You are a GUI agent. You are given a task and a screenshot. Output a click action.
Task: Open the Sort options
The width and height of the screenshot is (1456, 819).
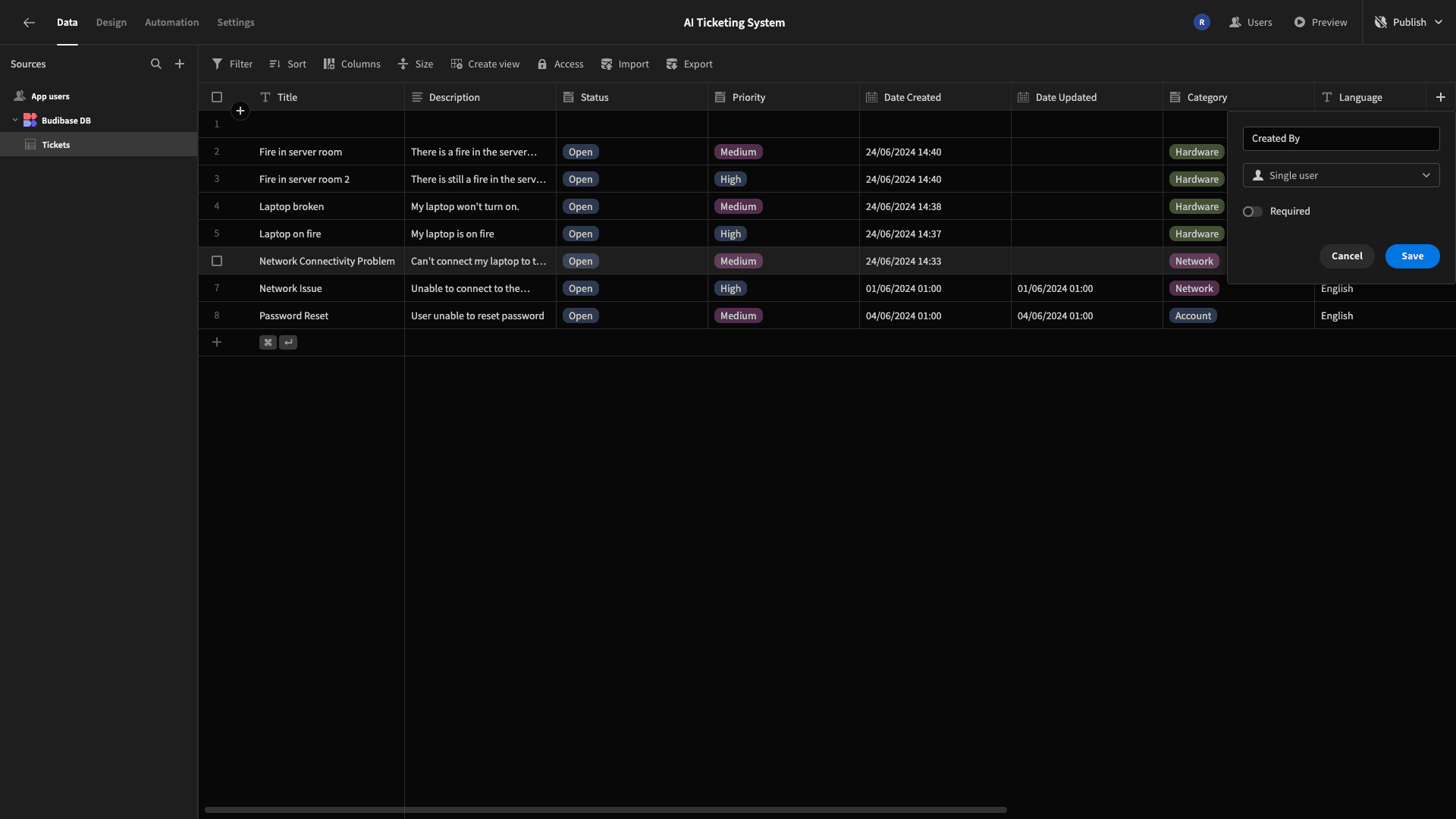coord(287,64)
